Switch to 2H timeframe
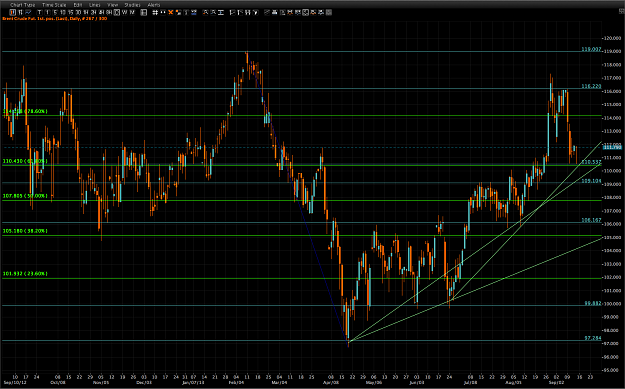Image resolution: width=625 pixels, height=389 pixels. tap(93, 12)
